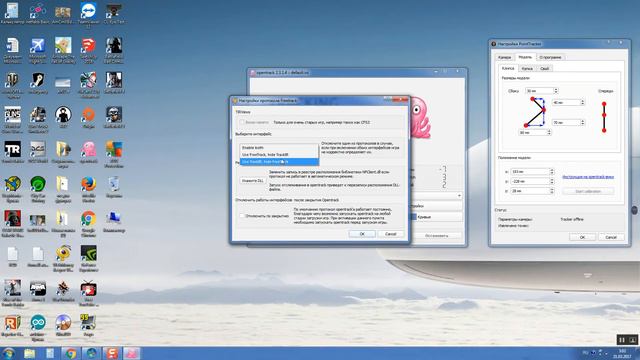Open the World of Tanks desktop shortcut
640x360 pixels.
(12, 83)
